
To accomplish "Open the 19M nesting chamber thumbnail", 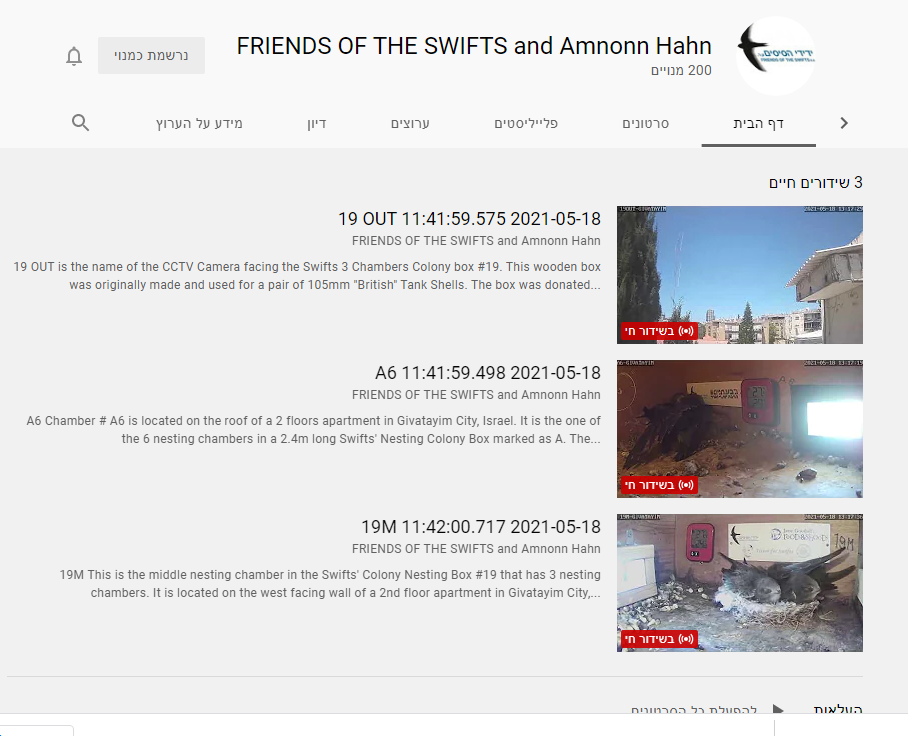I will [739, 583].
